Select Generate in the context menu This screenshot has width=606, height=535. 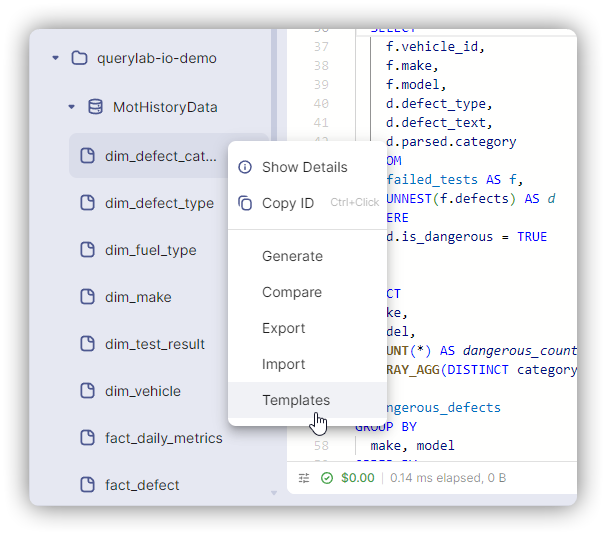point(292,256)
